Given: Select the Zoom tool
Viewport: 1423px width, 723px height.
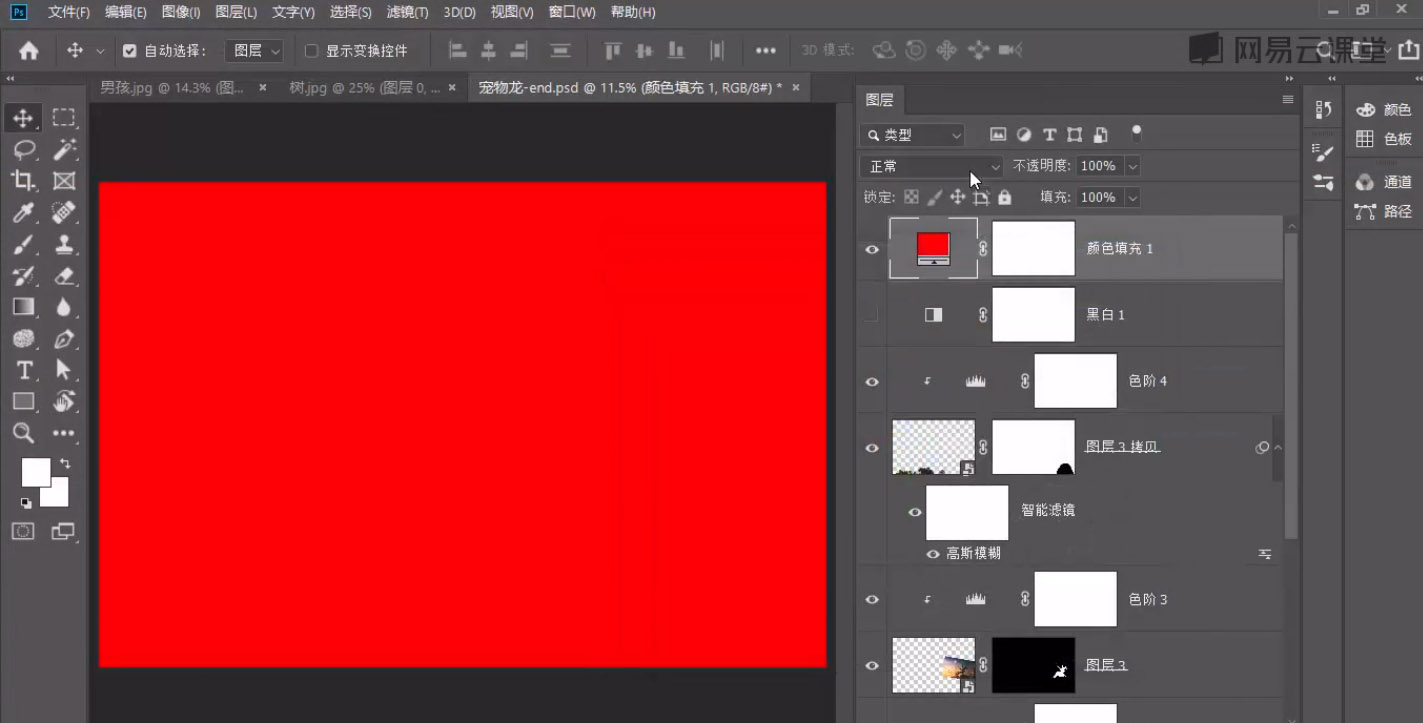Looking at the screenshot, I should (x=23, y=433).
